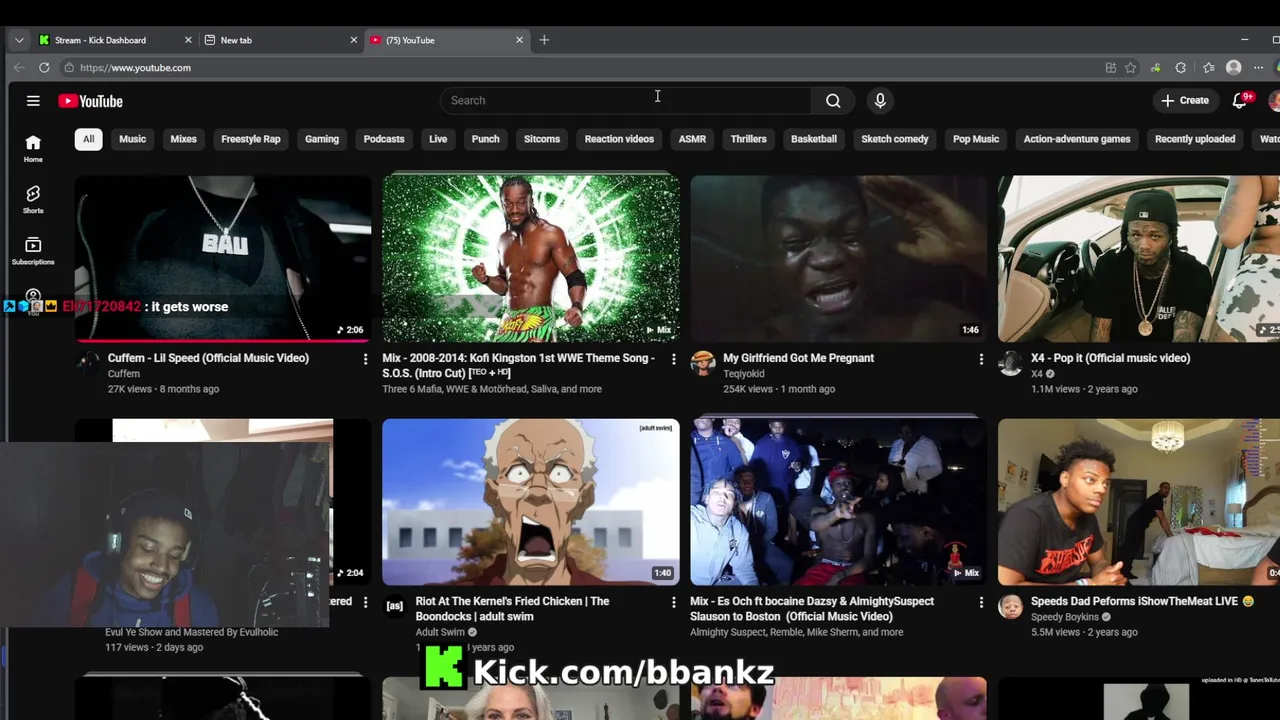Go back using browser back arrow
The width and height of the screenshot is (1280, 720).
[x=19, y=67]
